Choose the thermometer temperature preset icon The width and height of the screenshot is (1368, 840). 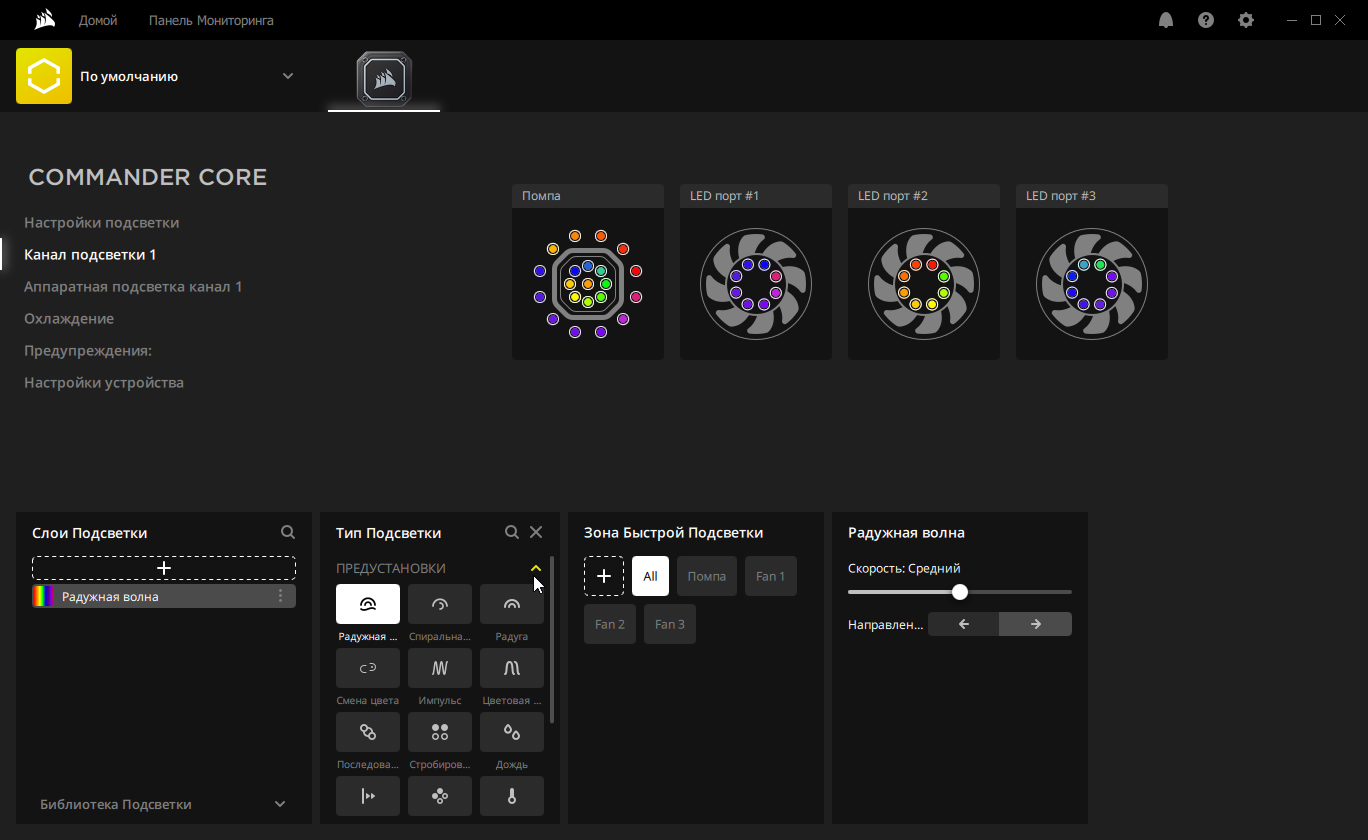(512, 796)
